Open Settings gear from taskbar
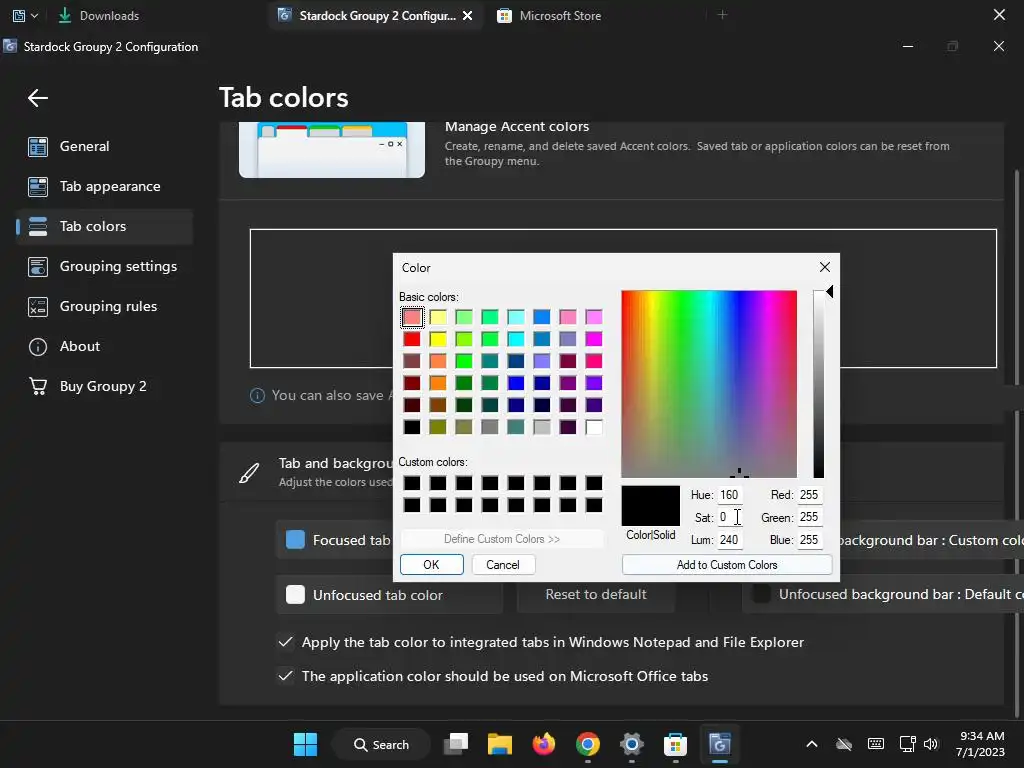This screenshot has height=768, width=1024. pos(632,744)
